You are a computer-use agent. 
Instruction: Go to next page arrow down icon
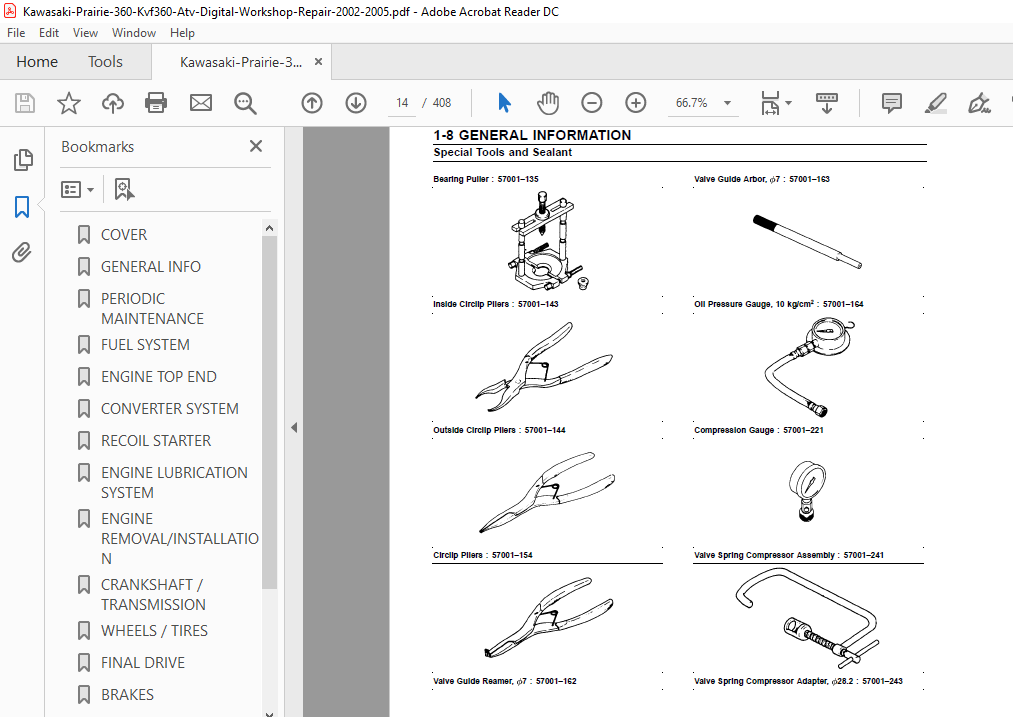pos(356,103)
